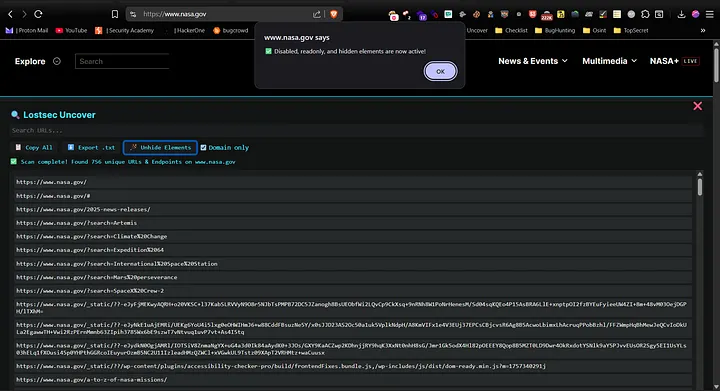This screenshot has height=391, width=720.
Task: Click the gray circle extension icon
Action: click(631, 14)
